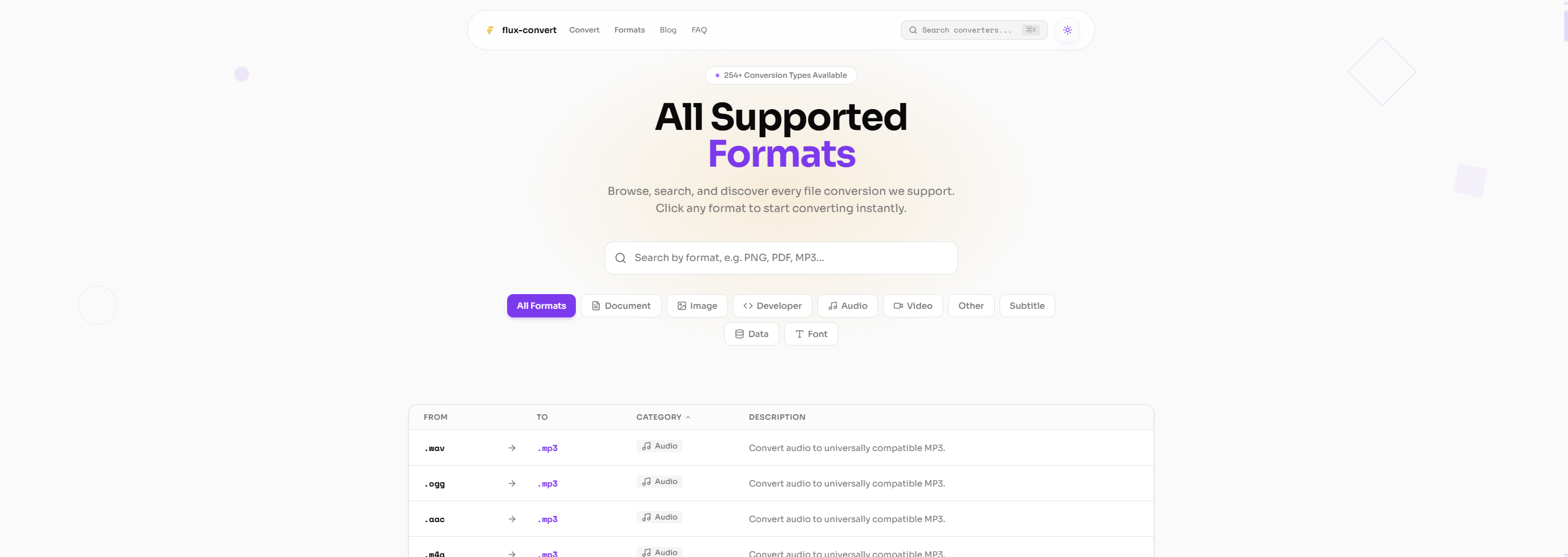Image resolution: width=1568 pixels, height=557 pixels.
Task: Click the .mp3 link in the .ogg row
Action: [548, 484]
